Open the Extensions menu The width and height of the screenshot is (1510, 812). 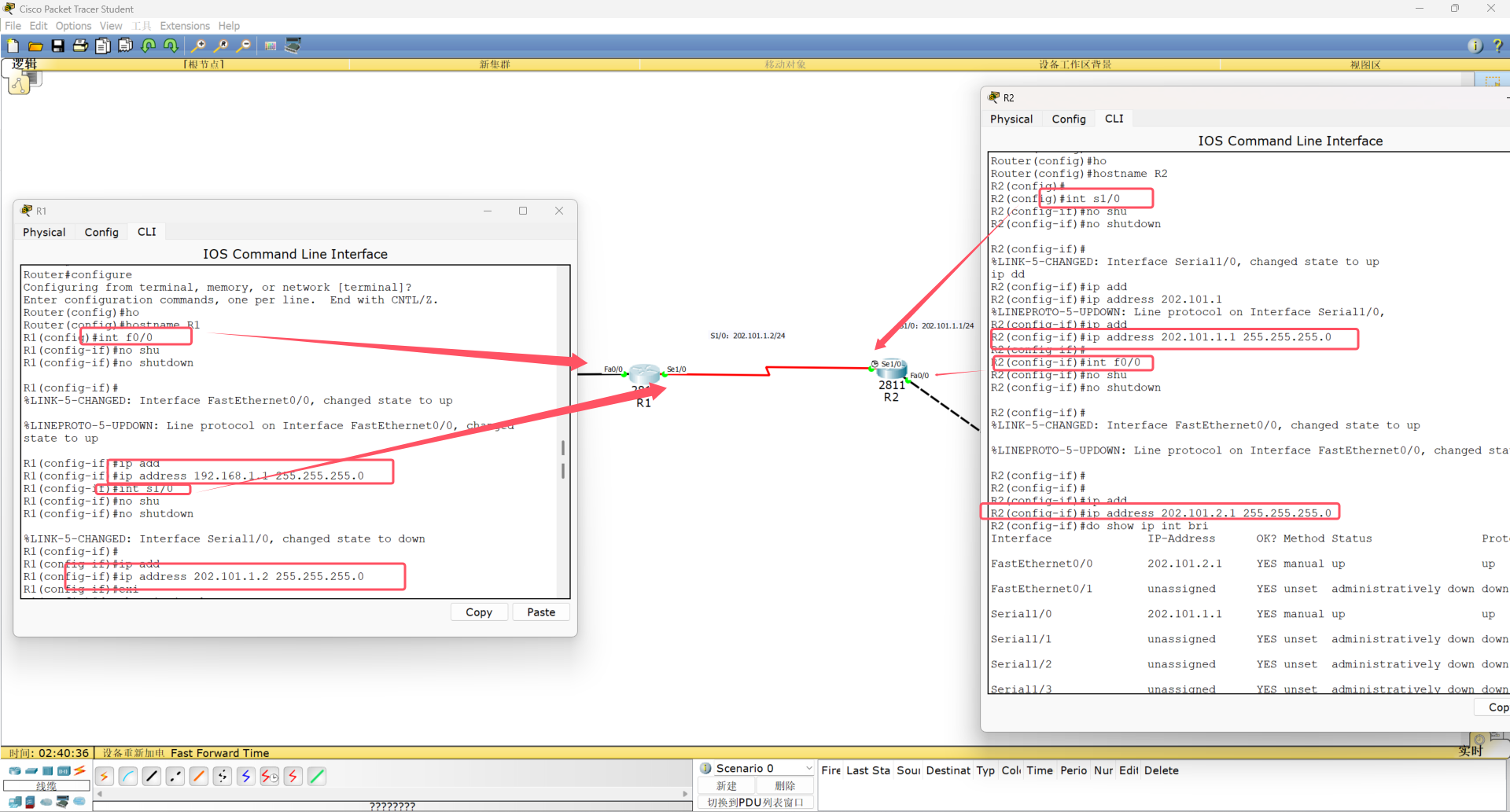point(185,26)
